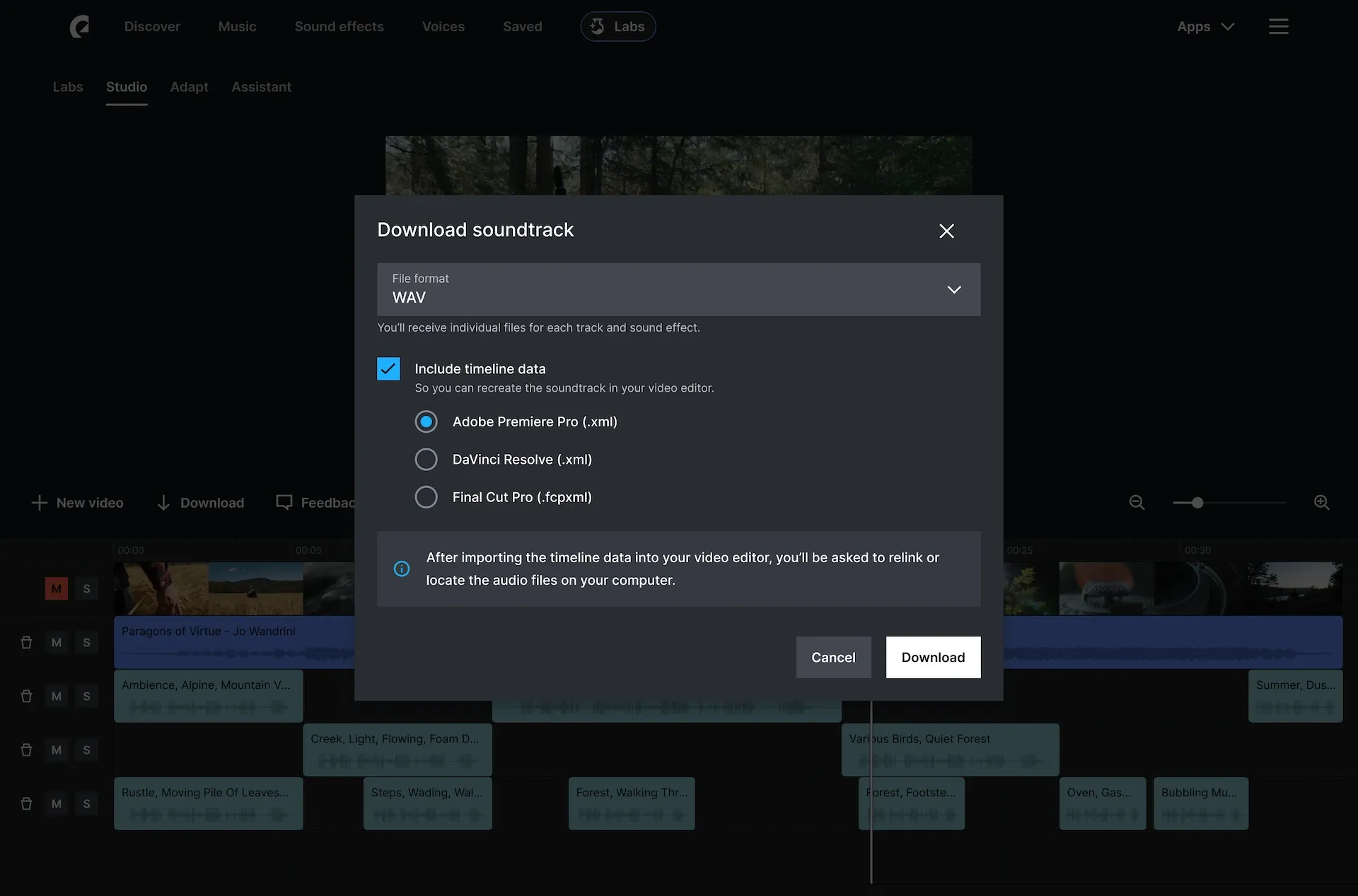
Task: Open the hamburger menu icon
Action: point(1278,27)
